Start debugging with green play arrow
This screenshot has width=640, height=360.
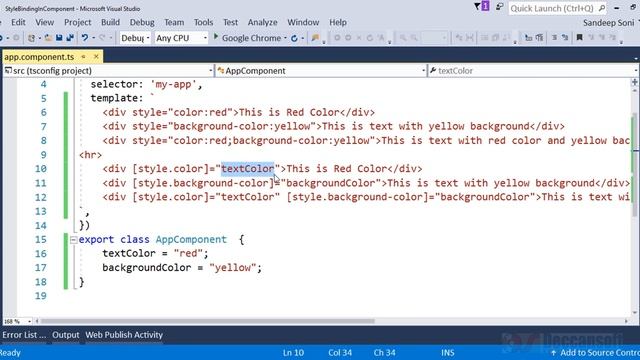(x=216, y=37)
